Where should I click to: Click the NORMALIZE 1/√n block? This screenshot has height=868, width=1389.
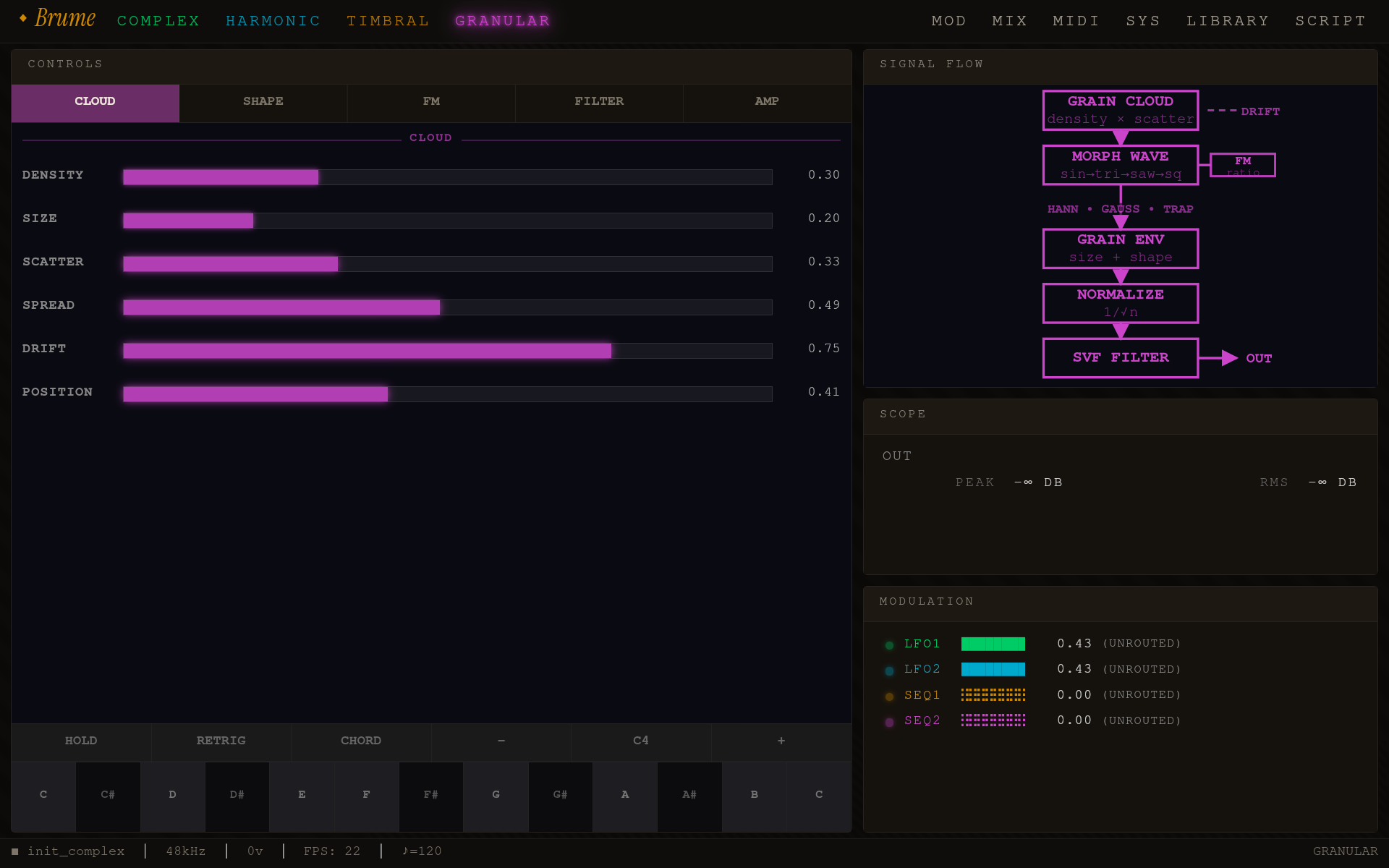(1120, 302)
